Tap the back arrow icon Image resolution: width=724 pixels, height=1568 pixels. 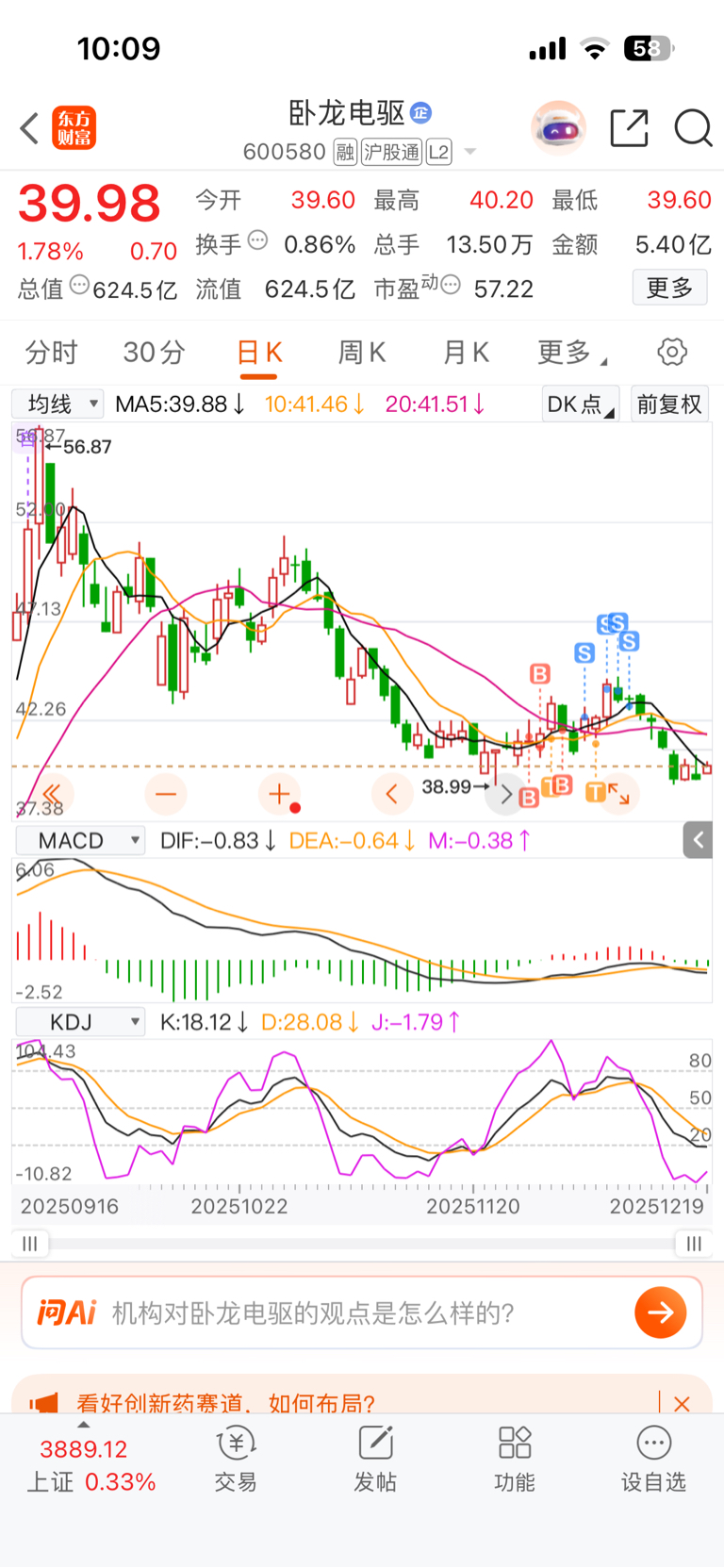[x=29, y=128]
